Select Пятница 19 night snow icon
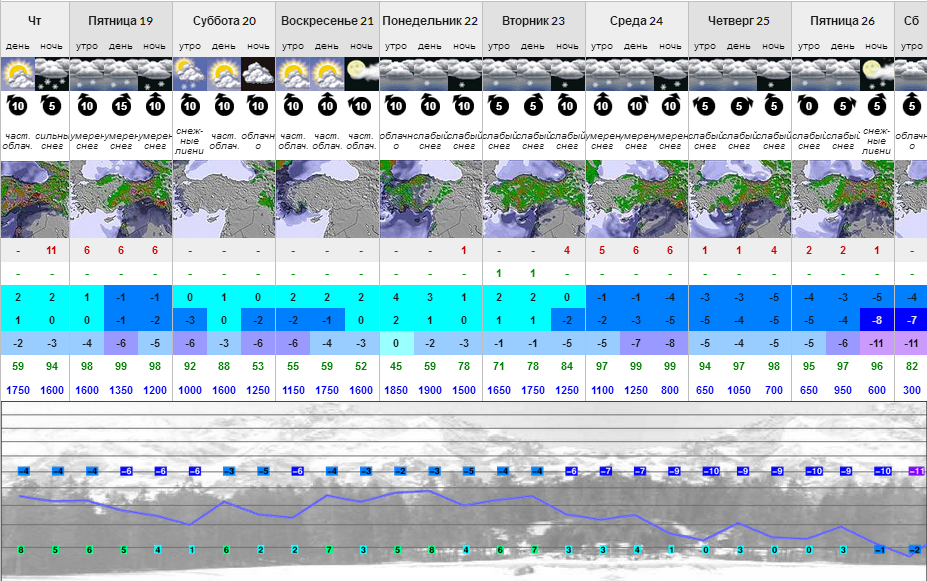 [x=155, y=74]
